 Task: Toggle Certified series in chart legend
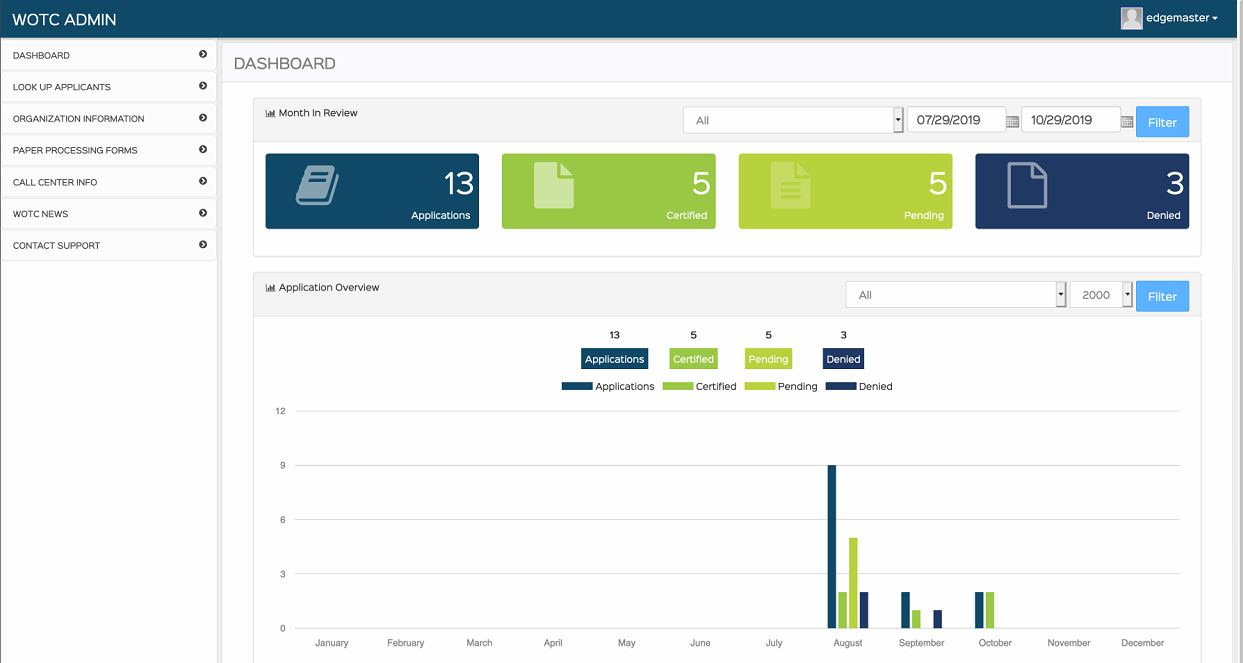(700, 386)
